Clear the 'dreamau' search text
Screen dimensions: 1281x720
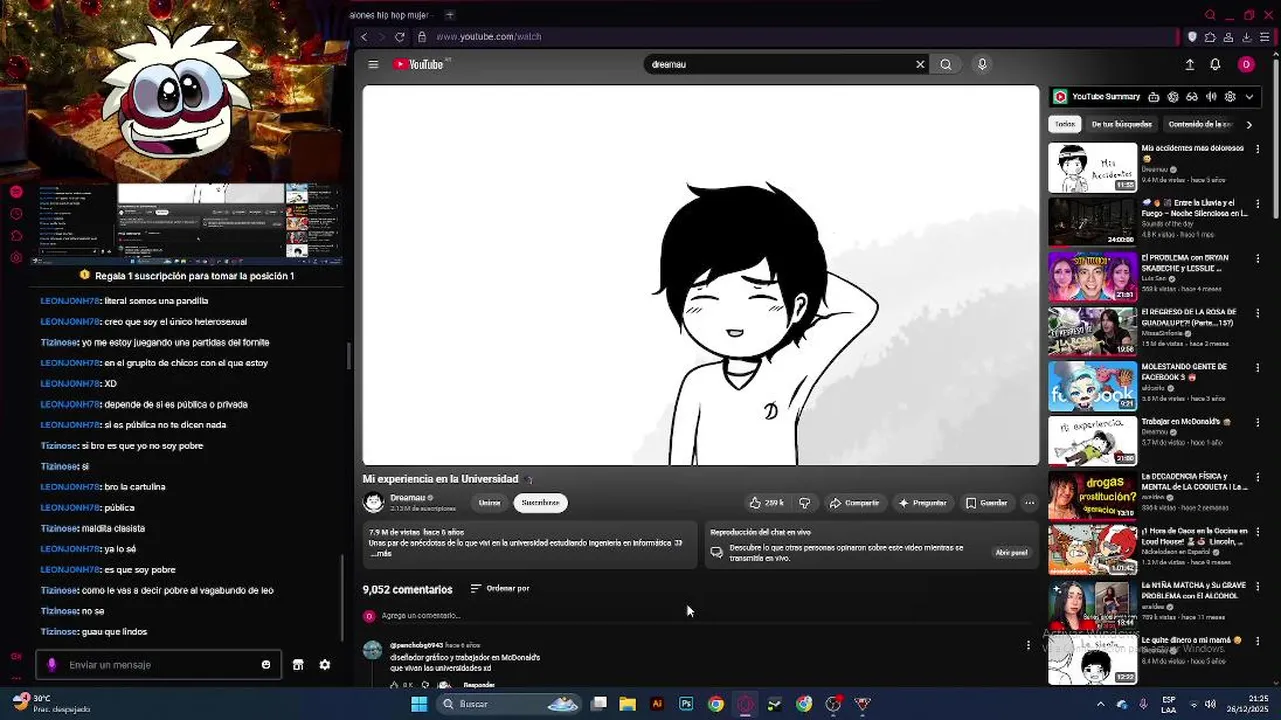(x=920, y=64)
